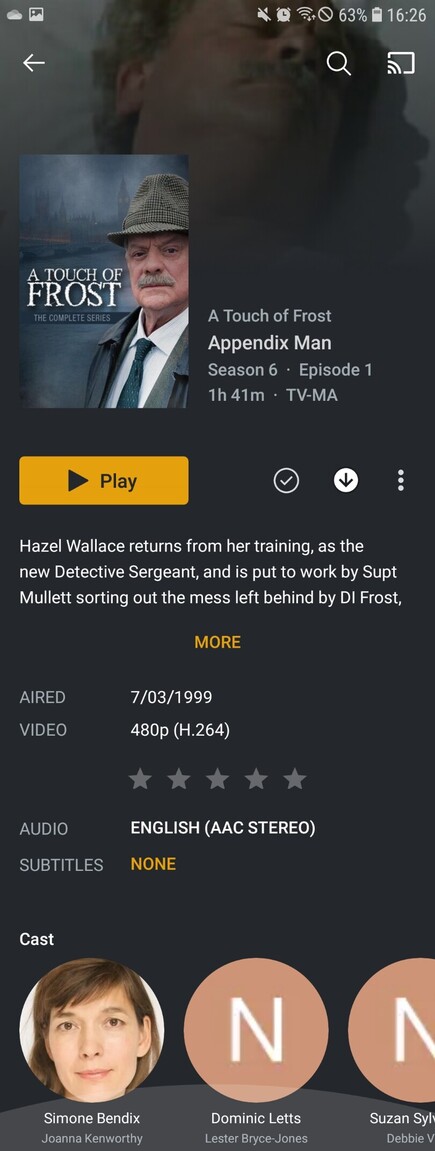Open subtitles selection showing NONE
The height and width of the screenshot is (1151, 435).
[x=153, y=864]
